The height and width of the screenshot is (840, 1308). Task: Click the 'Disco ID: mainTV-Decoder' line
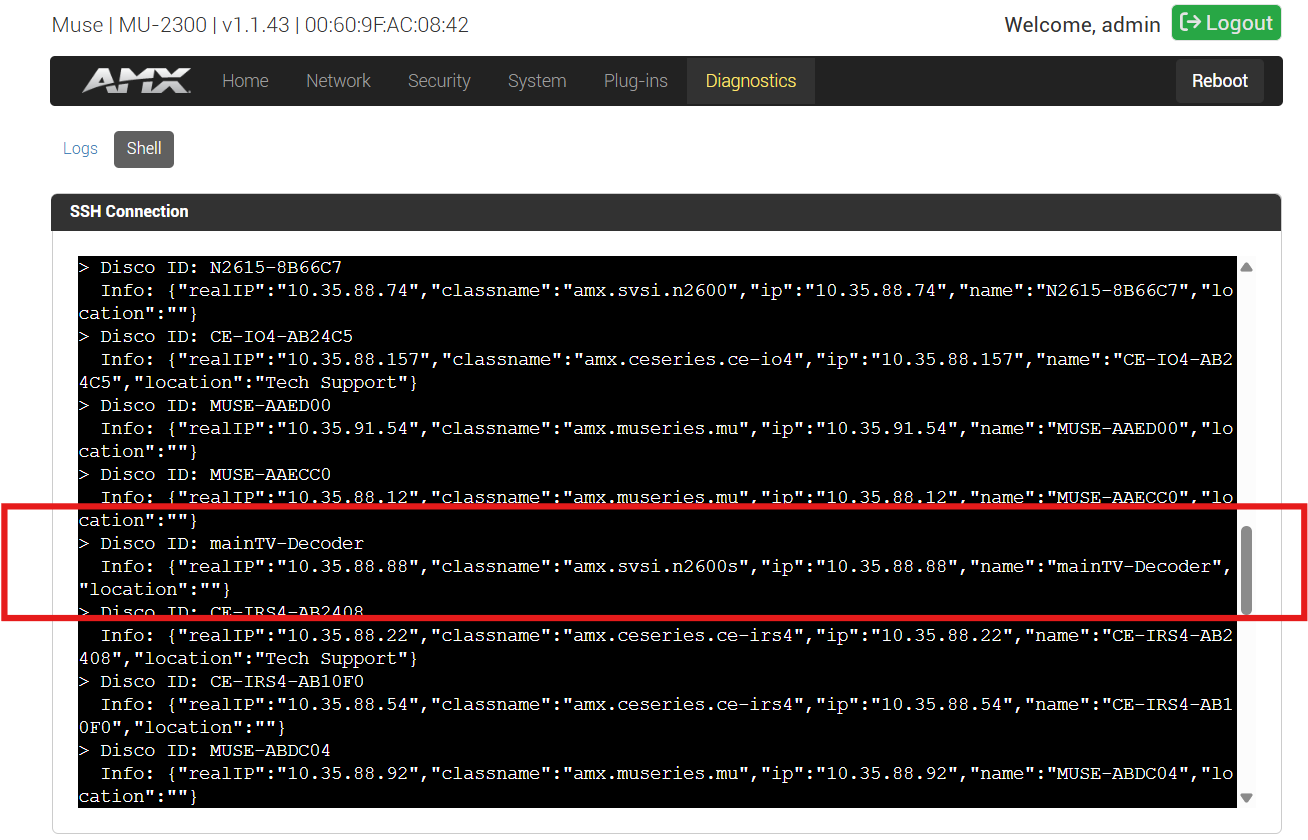222,543
